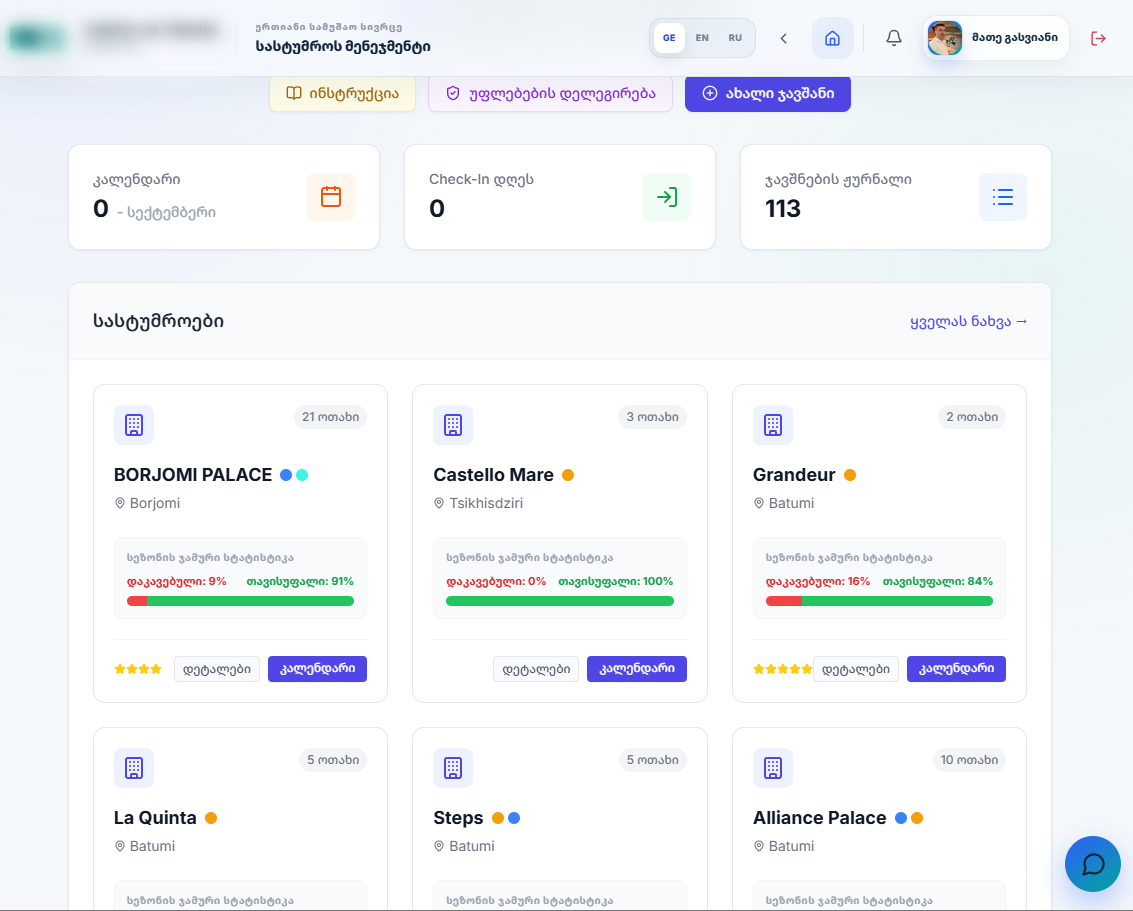This screenshot has width=1133, height=911.
Task: Switch language to GE
Action: pyautogui.click(x=669, y=38)
